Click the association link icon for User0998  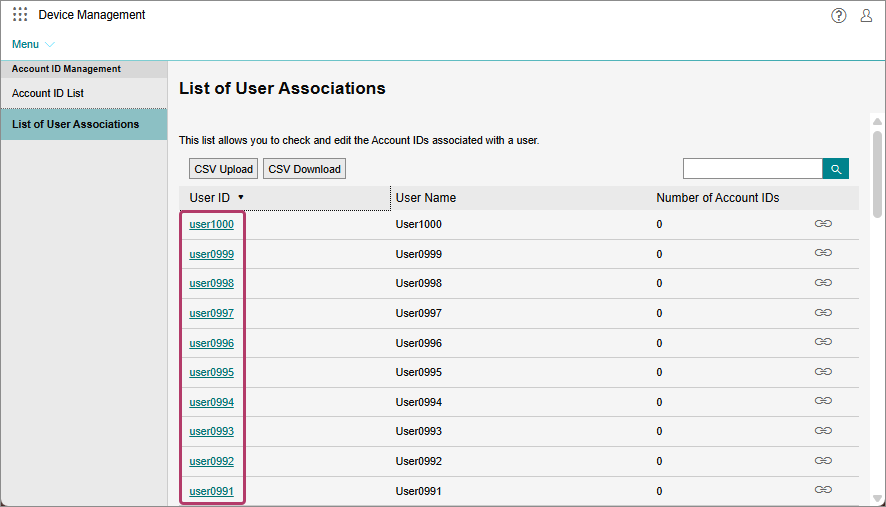(823, 283)
